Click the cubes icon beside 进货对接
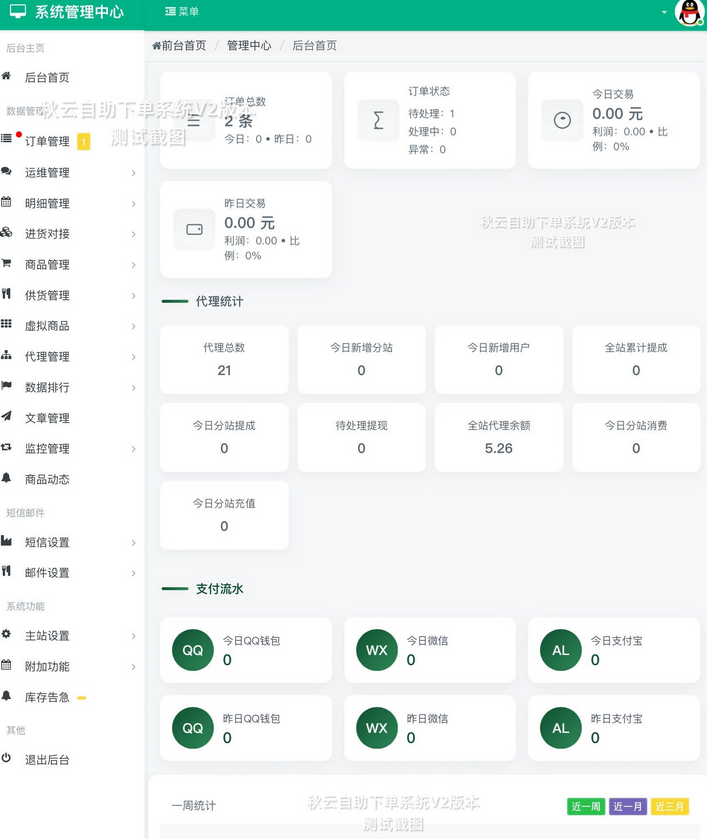 click(6, 232)
